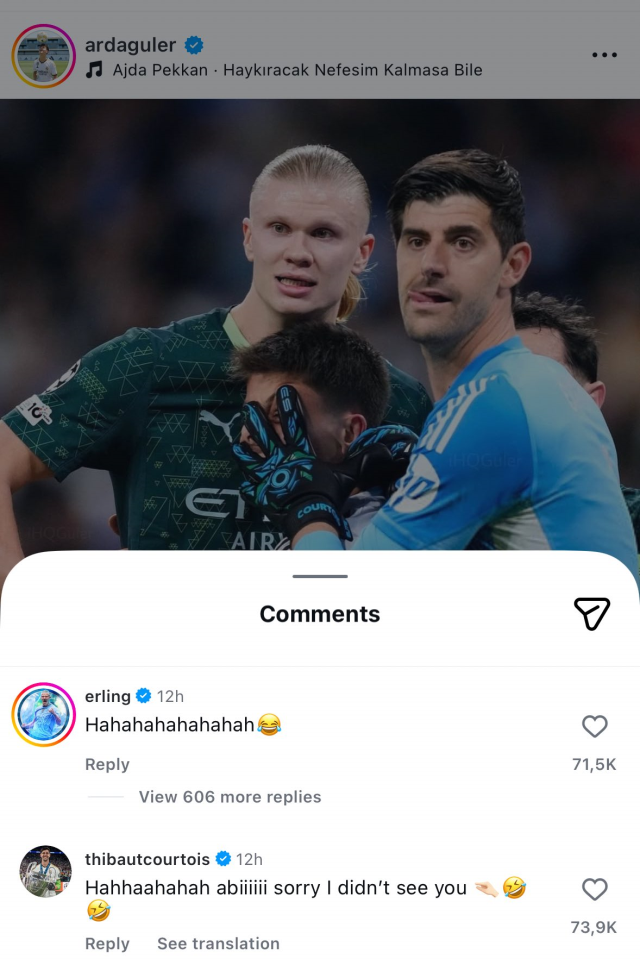640x959 pixels.
Task: Tap the verified badge next to erling
Action: click(x=143, y=696)
